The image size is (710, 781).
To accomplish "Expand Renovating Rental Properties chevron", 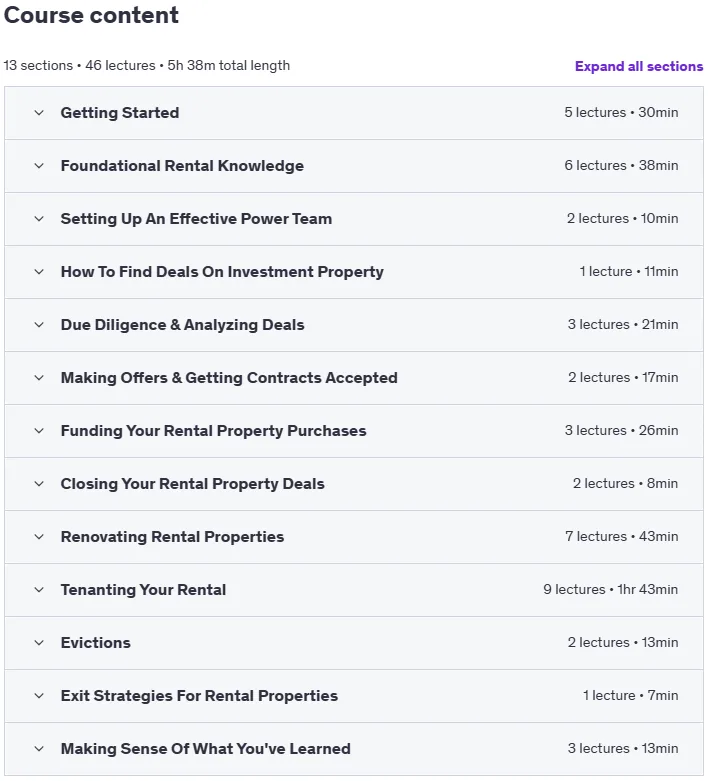I will point(39,537).
